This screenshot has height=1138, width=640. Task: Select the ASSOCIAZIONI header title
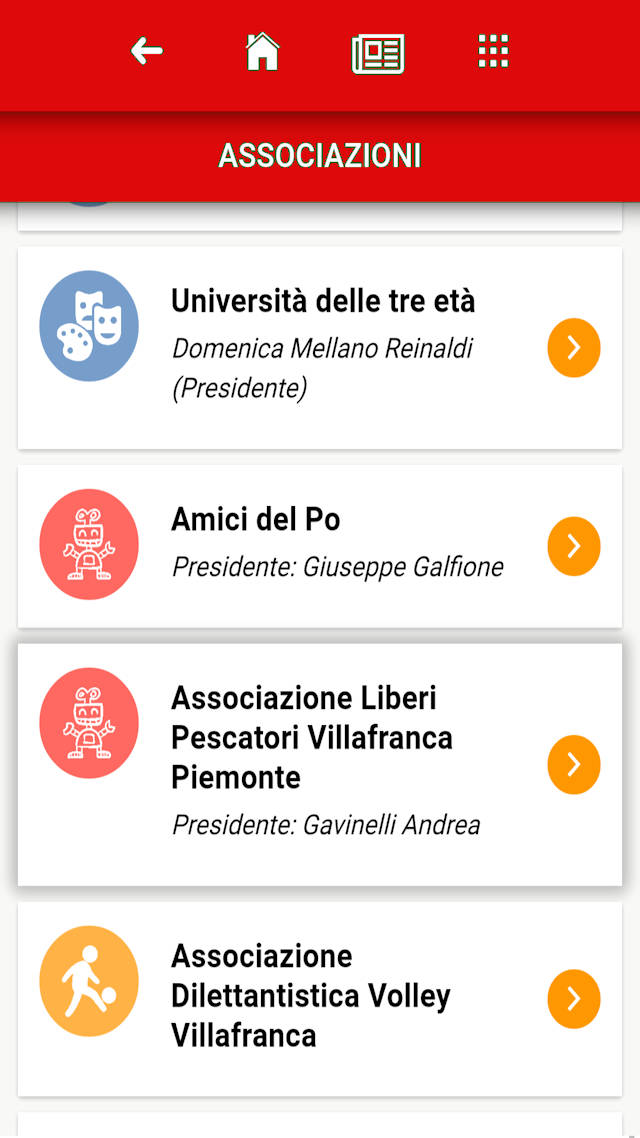coord(320,156)
